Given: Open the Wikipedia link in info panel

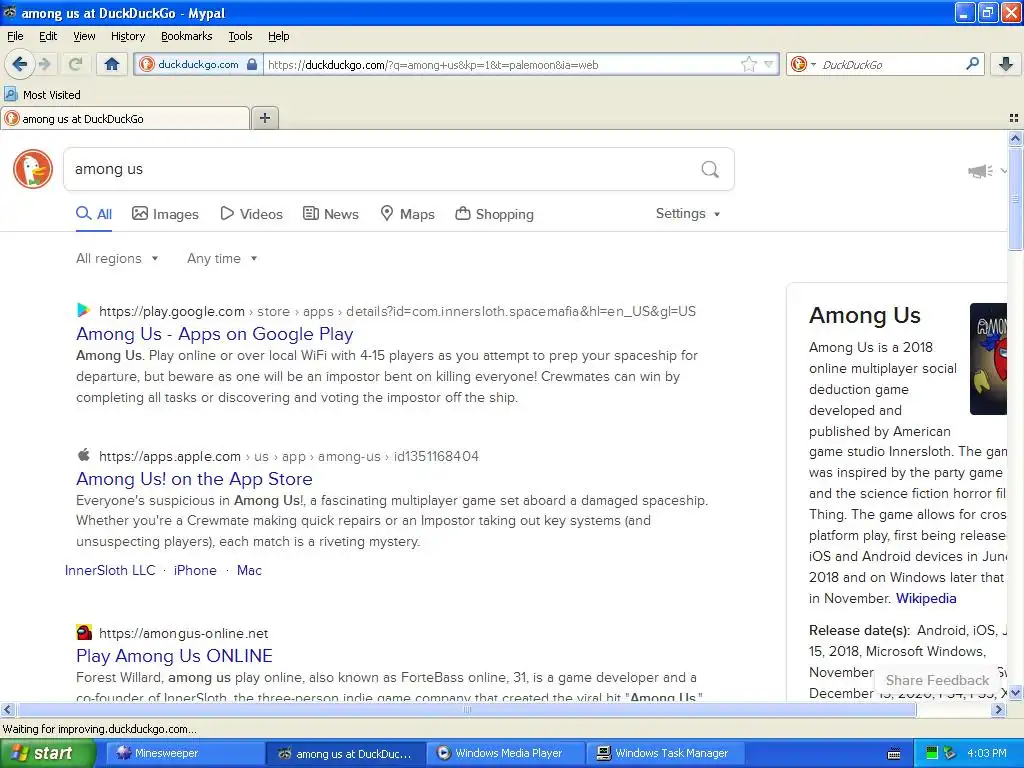Looking at the screenshot, I should point(925,598).
